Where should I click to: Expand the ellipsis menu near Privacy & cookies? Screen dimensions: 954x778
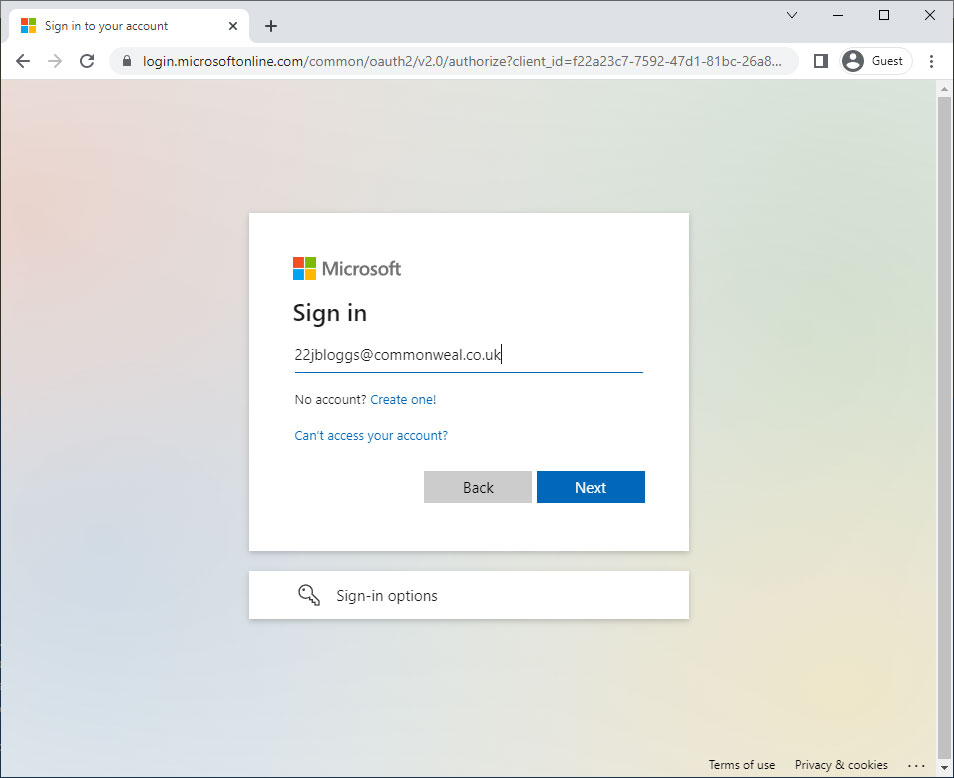coord(917,764)
